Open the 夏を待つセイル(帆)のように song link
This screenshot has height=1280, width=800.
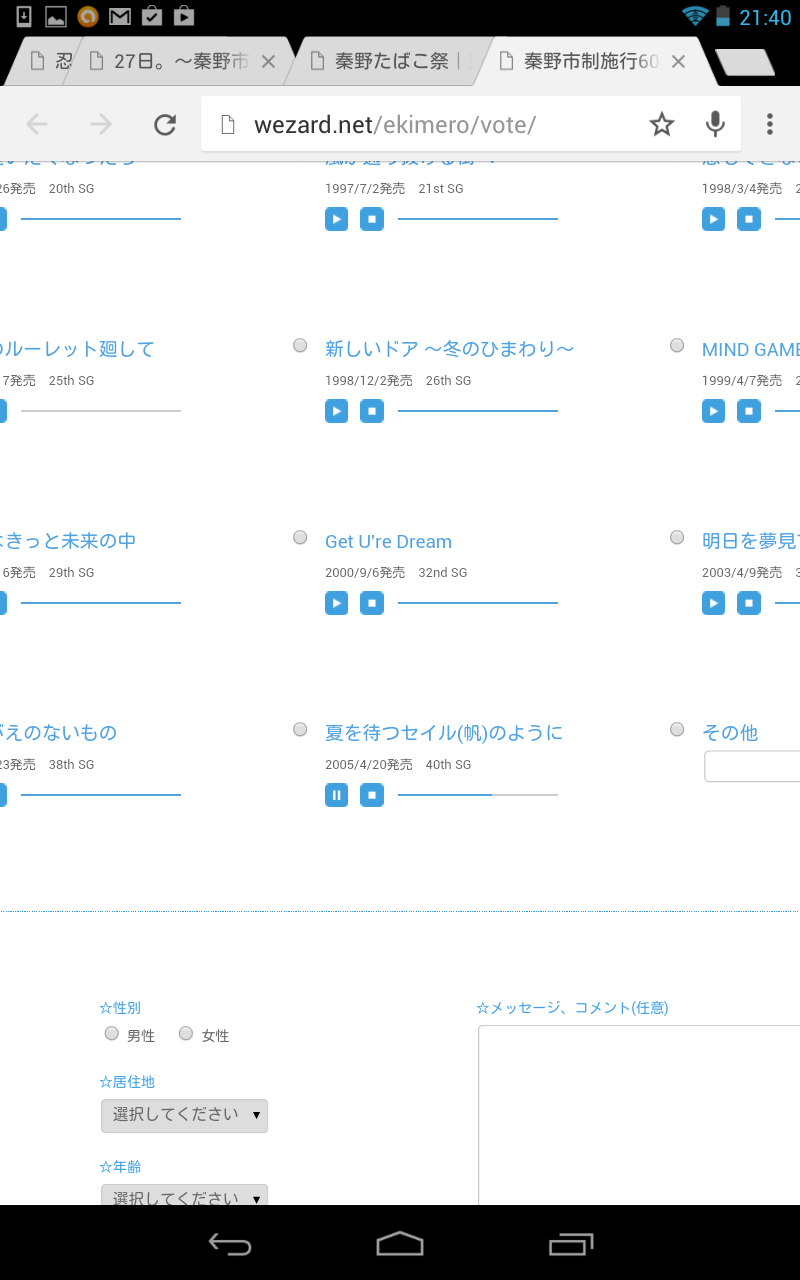[x=444, y=733]
